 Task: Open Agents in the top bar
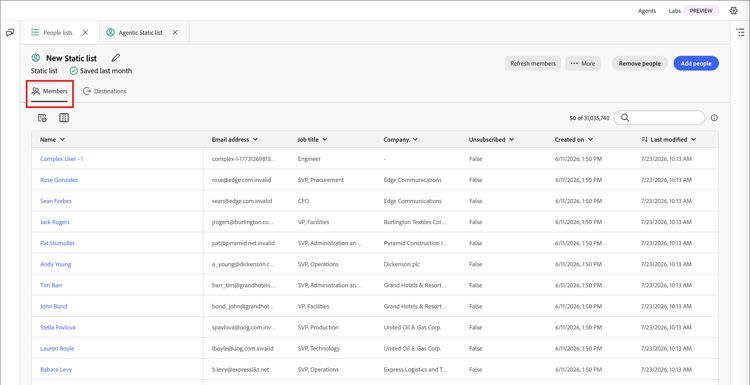[647, 11]
